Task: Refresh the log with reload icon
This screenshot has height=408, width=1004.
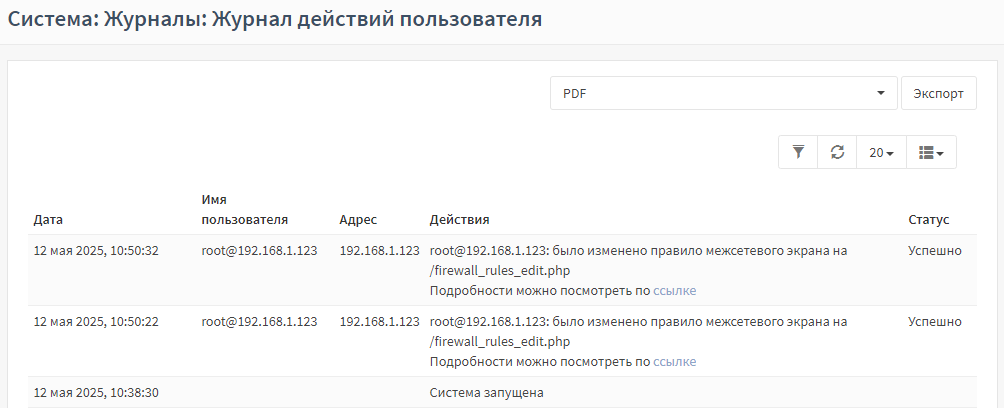Action: coord(837,152)
